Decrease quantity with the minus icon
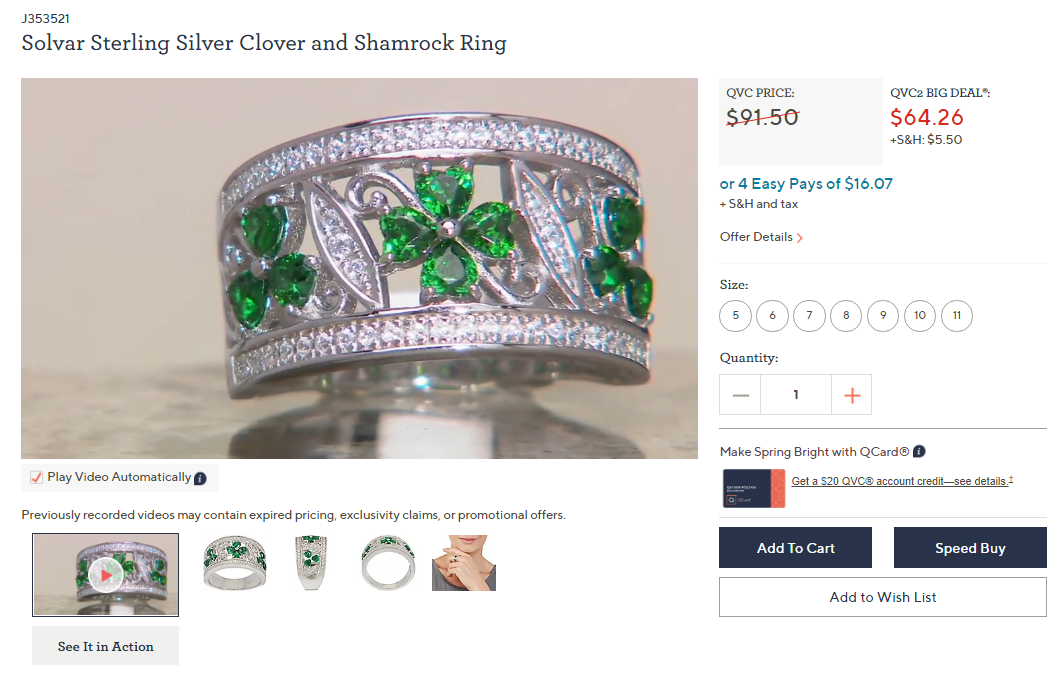Viewport: 1059px width, 673px height. coord(740,395)
